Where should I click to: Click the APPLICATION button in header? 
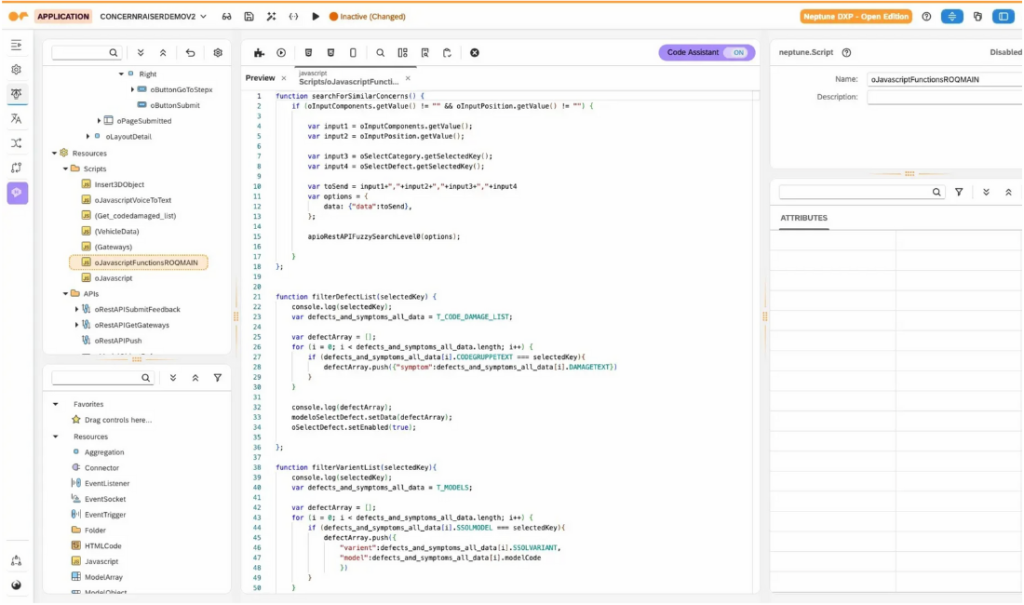(63, 17)
